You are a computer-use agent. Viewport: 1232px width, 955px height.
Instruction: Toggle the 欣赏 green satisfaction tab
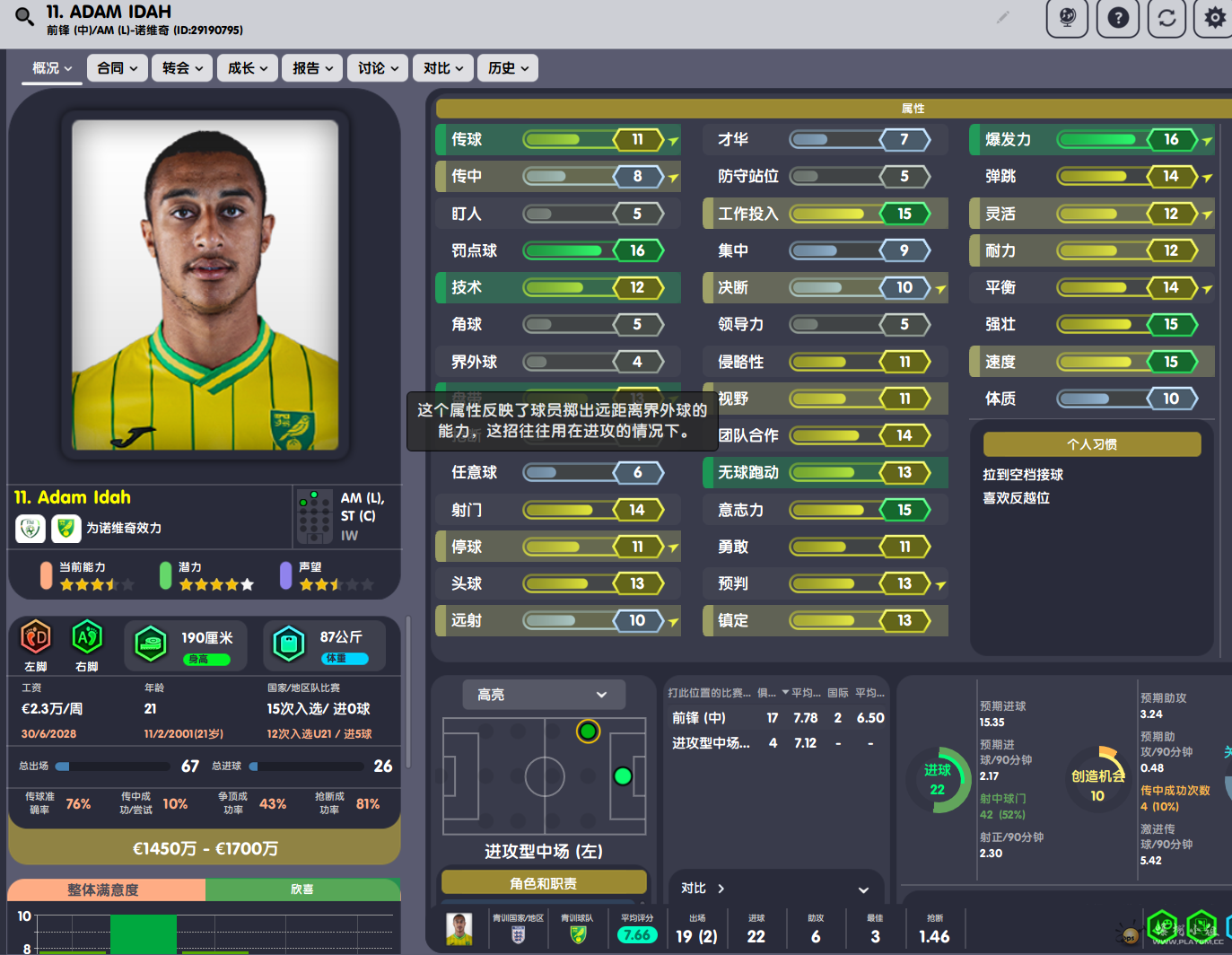[x=302, y=889]
